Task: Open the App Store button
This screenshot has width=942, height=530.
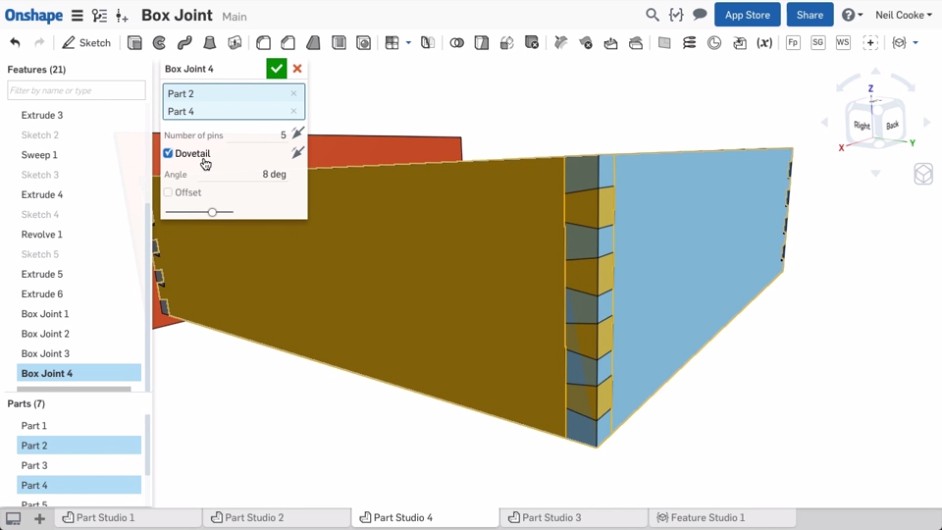Action: click(747, 15)
